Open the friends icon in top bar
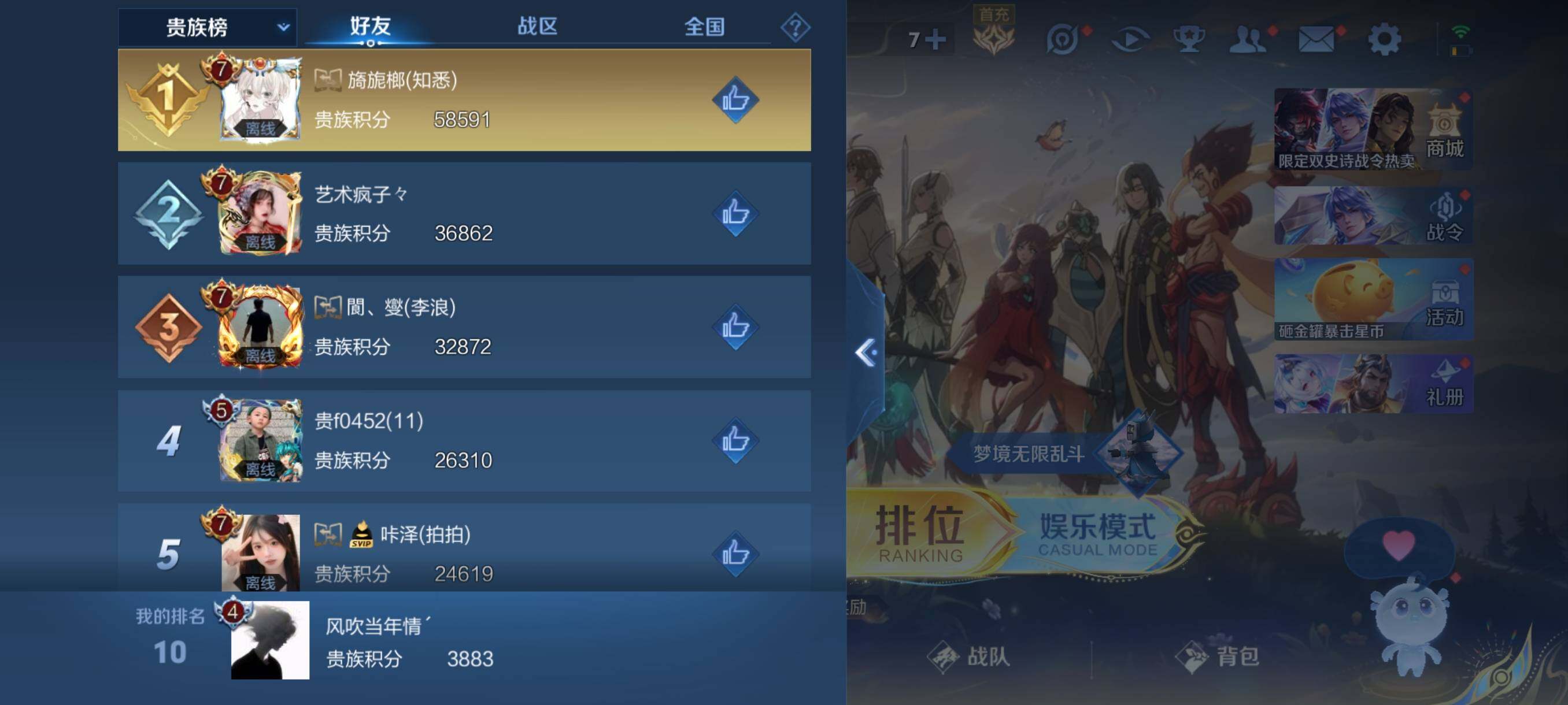Screen dimensions: 1568x705 pyautogui.click(x=1248, y=40)
